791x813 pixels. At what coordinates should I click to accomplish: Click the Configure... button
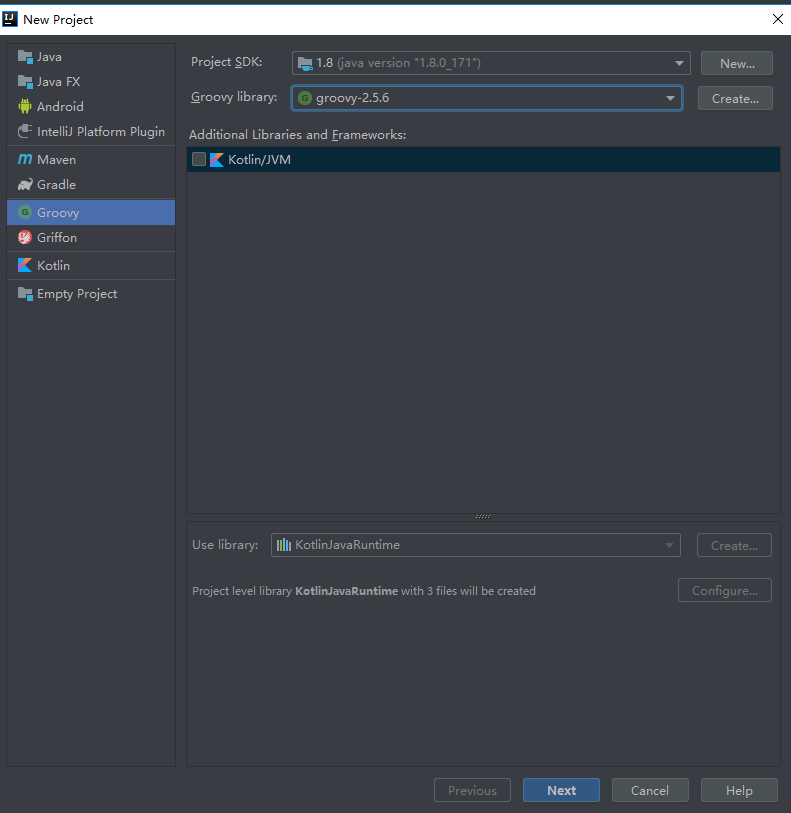point(725,590)
